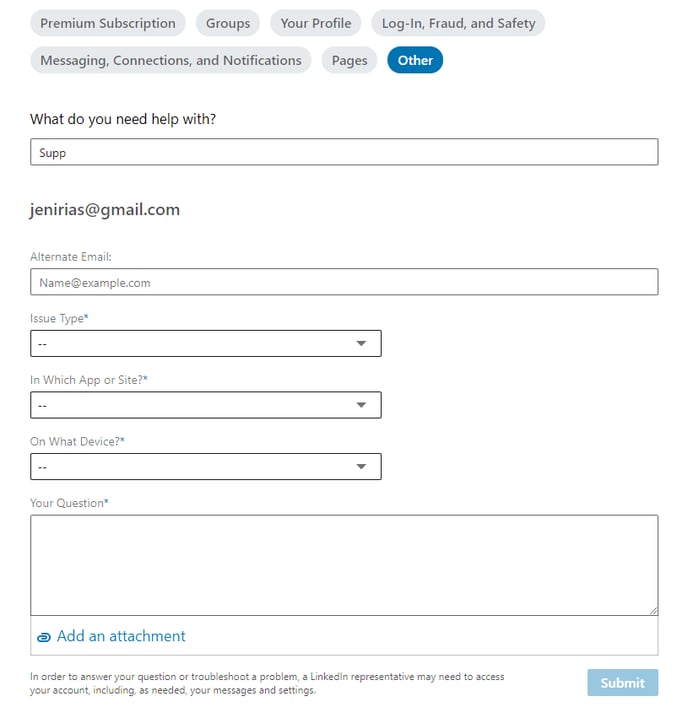Click inside the Your Question text area
Viewport: 688px width, 718px height.
pyautogui.click(x=344, y=566)
